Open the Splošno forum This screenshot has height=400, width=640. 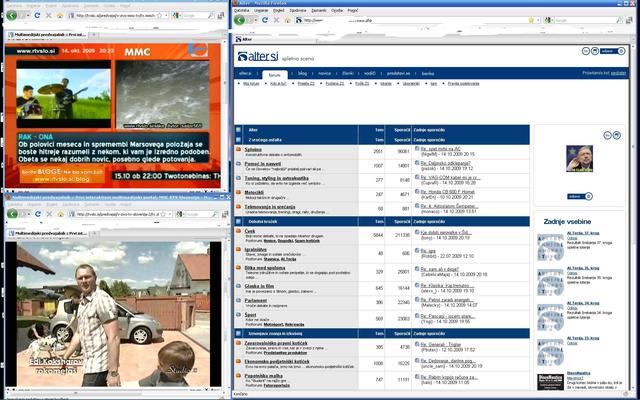click(253, 149)
